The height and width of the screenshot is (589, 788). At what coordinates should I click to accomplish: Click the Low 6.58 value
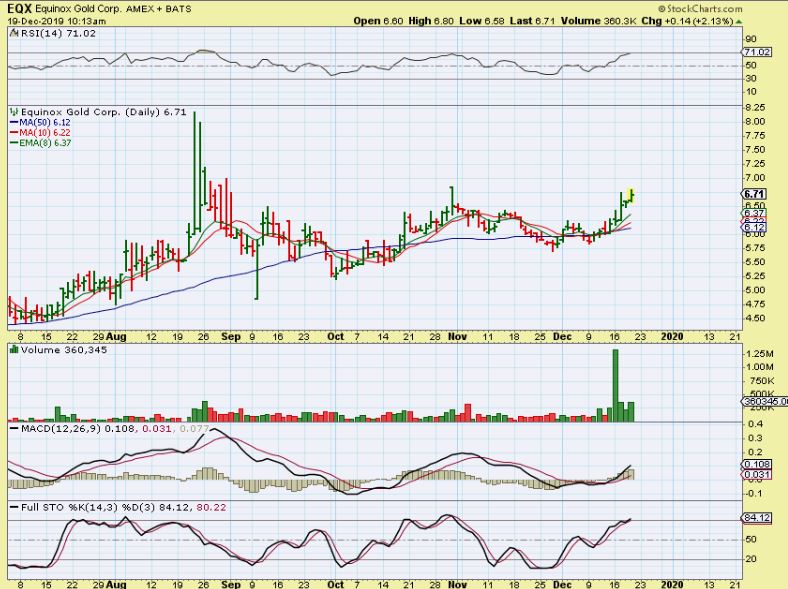click(481, 21)
